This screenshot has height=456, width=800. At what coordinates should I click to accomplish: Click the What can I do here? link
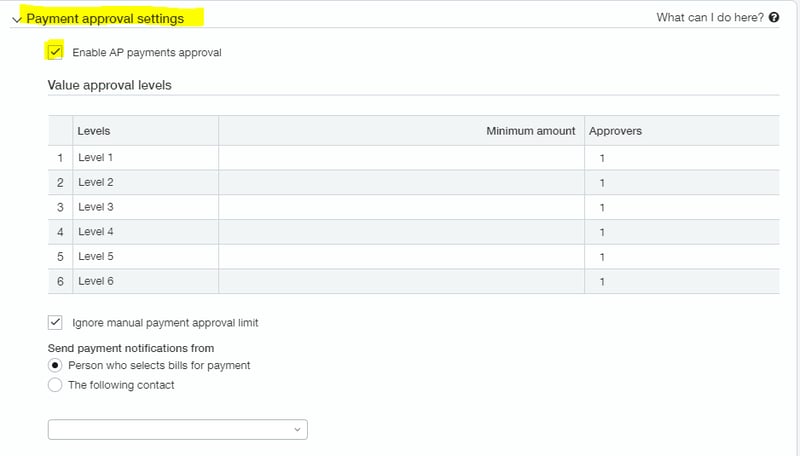click(710, 18)
